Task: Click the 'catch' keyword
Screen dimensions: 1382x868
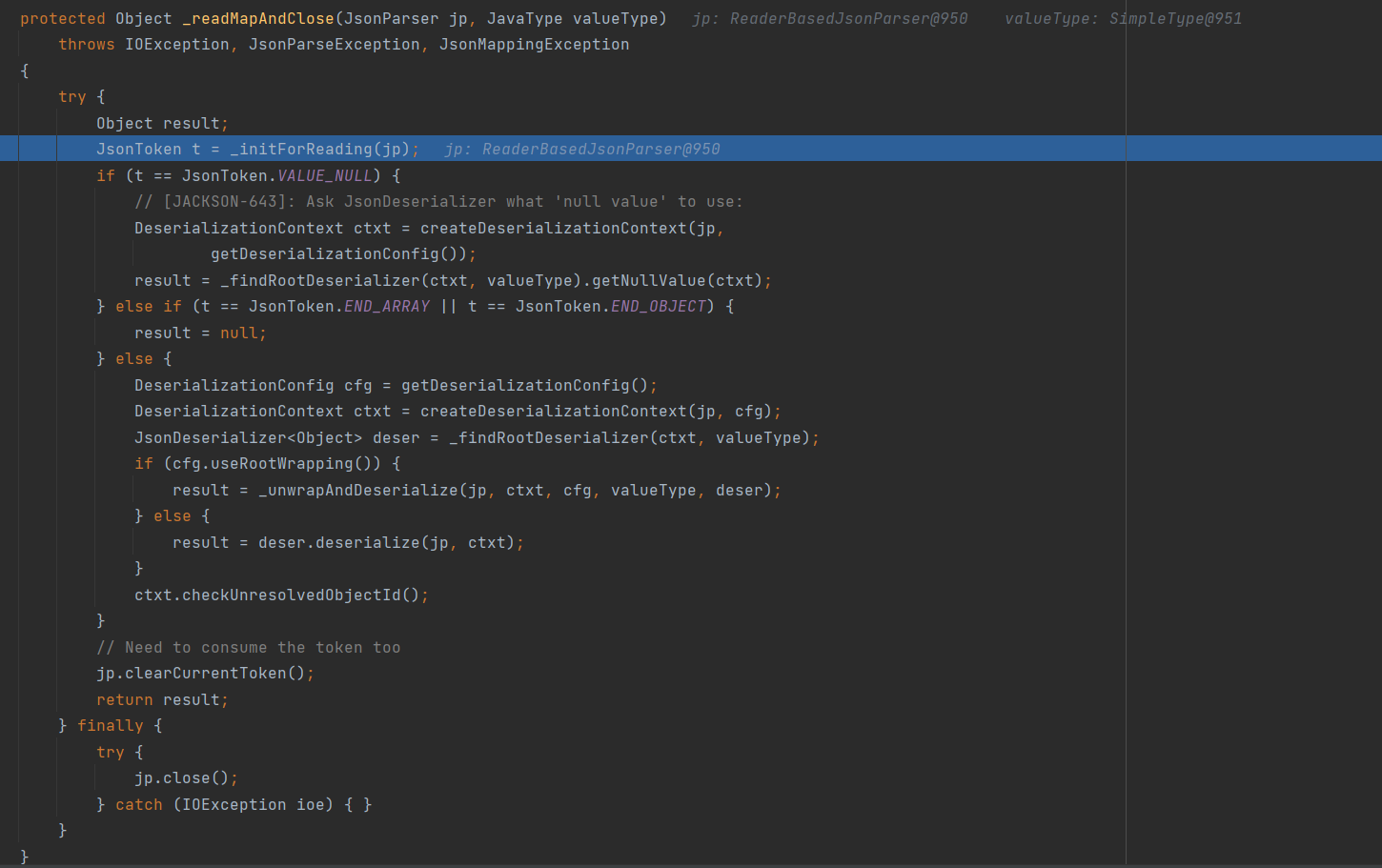Action: [x=138, y=804]
